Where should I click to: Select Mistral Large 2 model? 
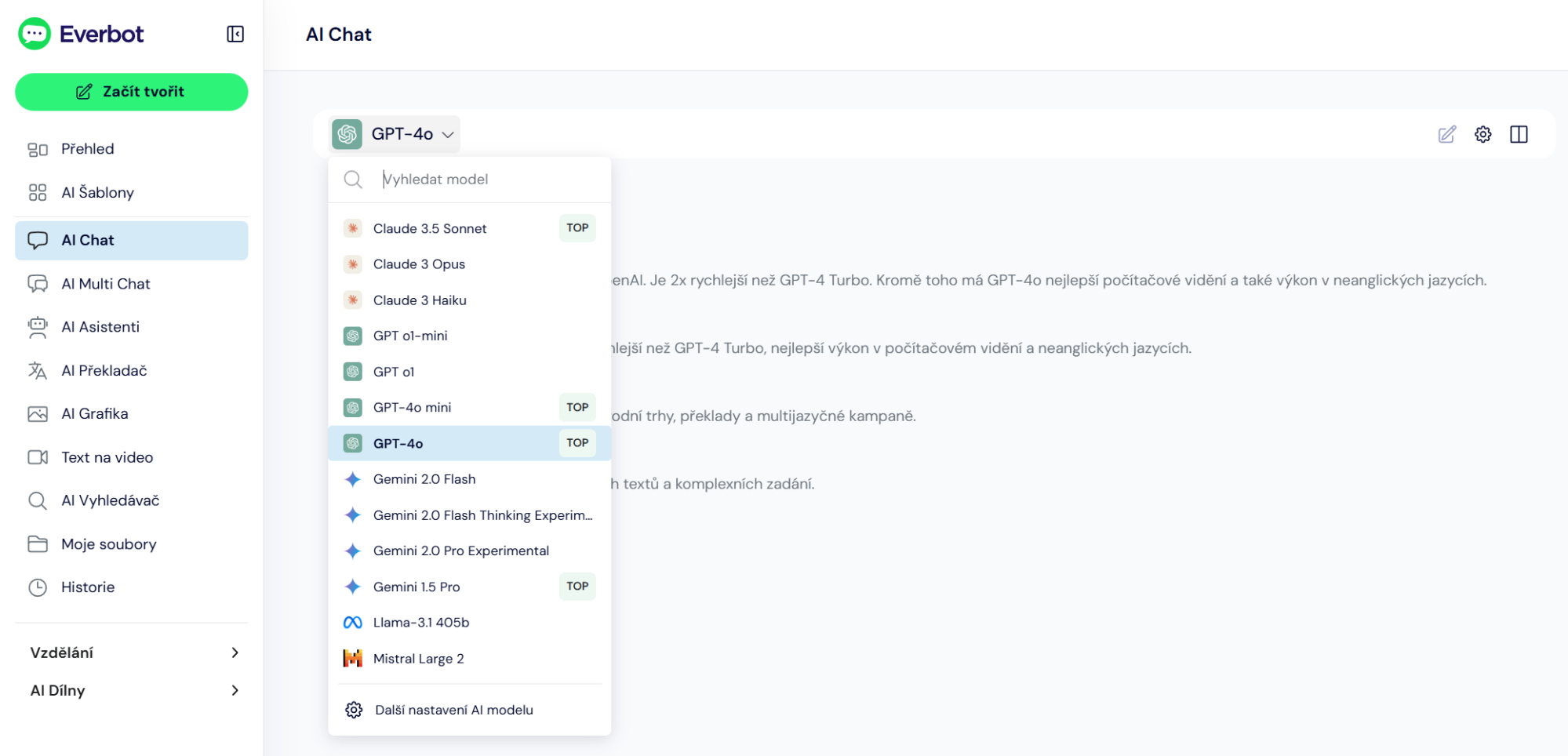coord(469,659)
